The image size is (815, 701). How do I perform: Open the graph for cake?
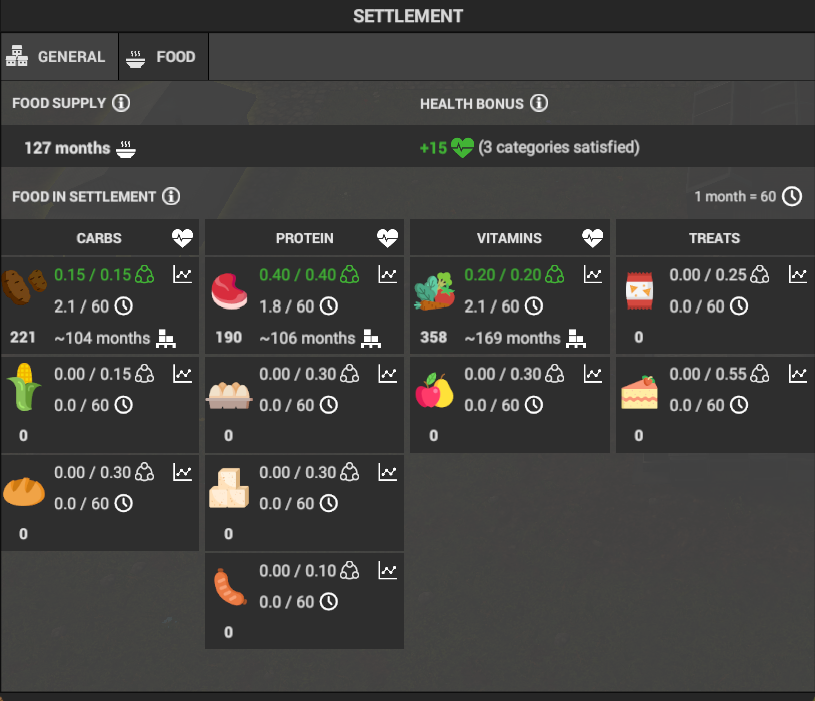tap(798, 374)
